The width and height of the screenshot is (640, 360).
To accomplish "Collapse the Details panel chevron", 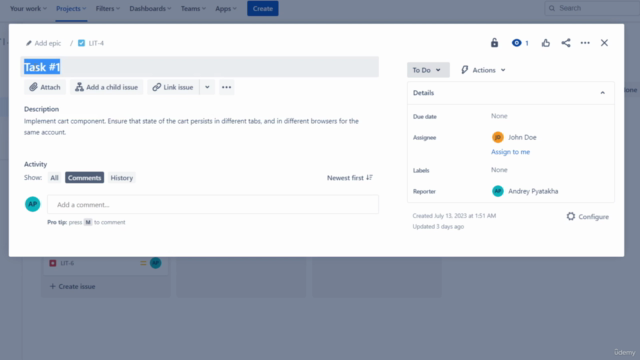I will coord(602,93).
